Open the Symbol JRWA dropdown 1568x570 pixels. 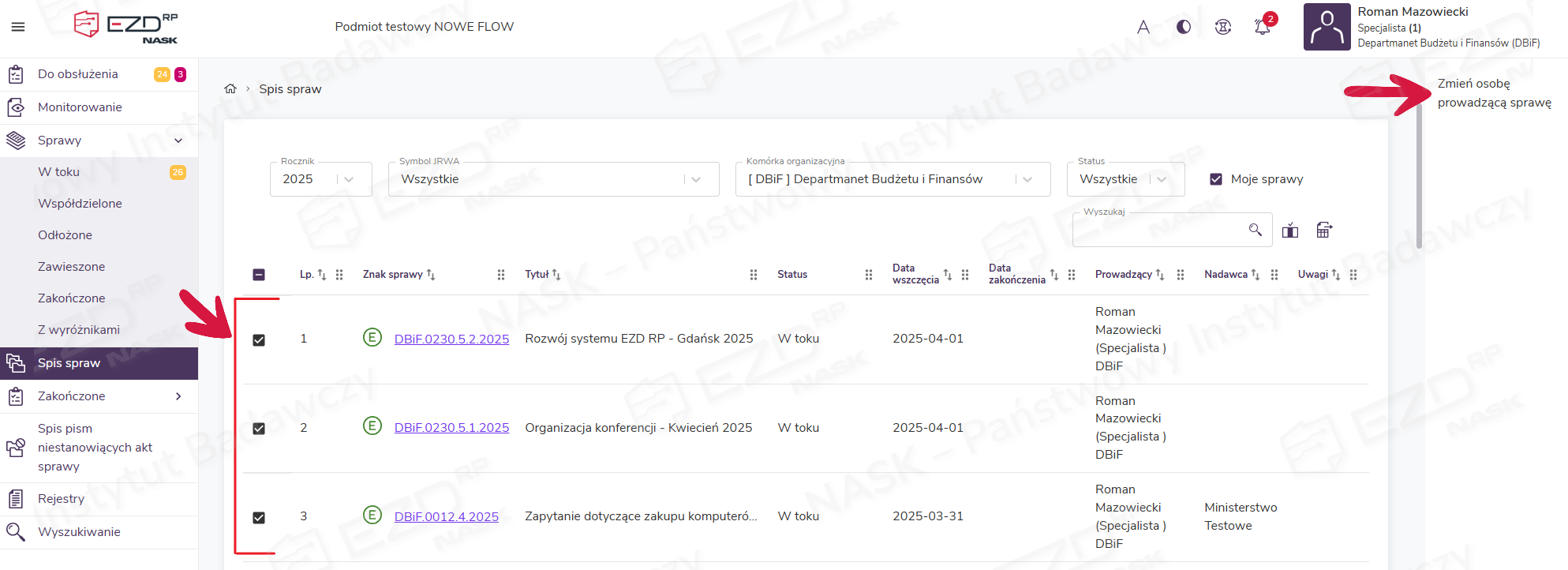(x=552, y=179)
